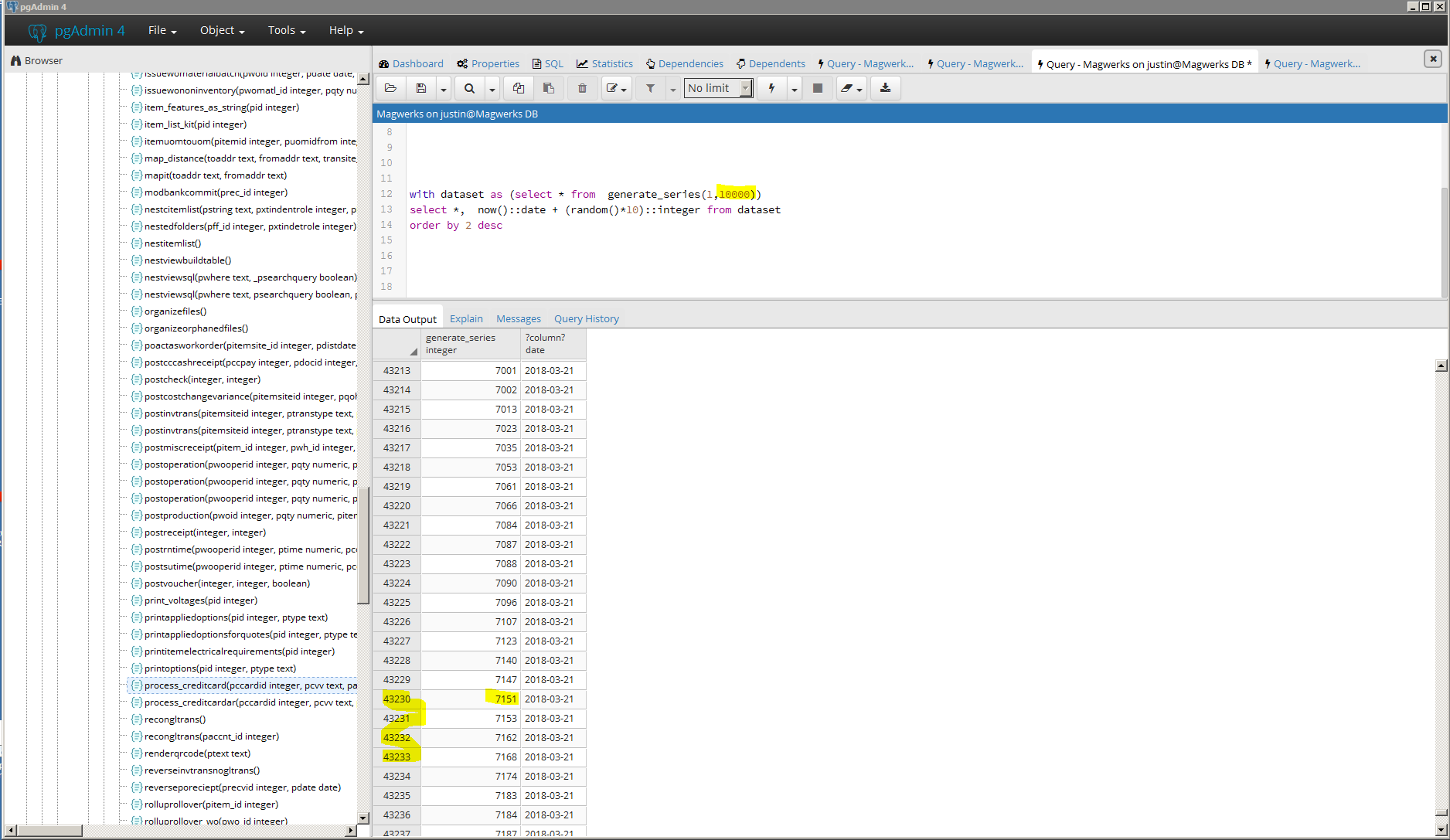The image size is (1450, 840).
Task: Execute the query with the lightning icon
Action: (771, 88)
